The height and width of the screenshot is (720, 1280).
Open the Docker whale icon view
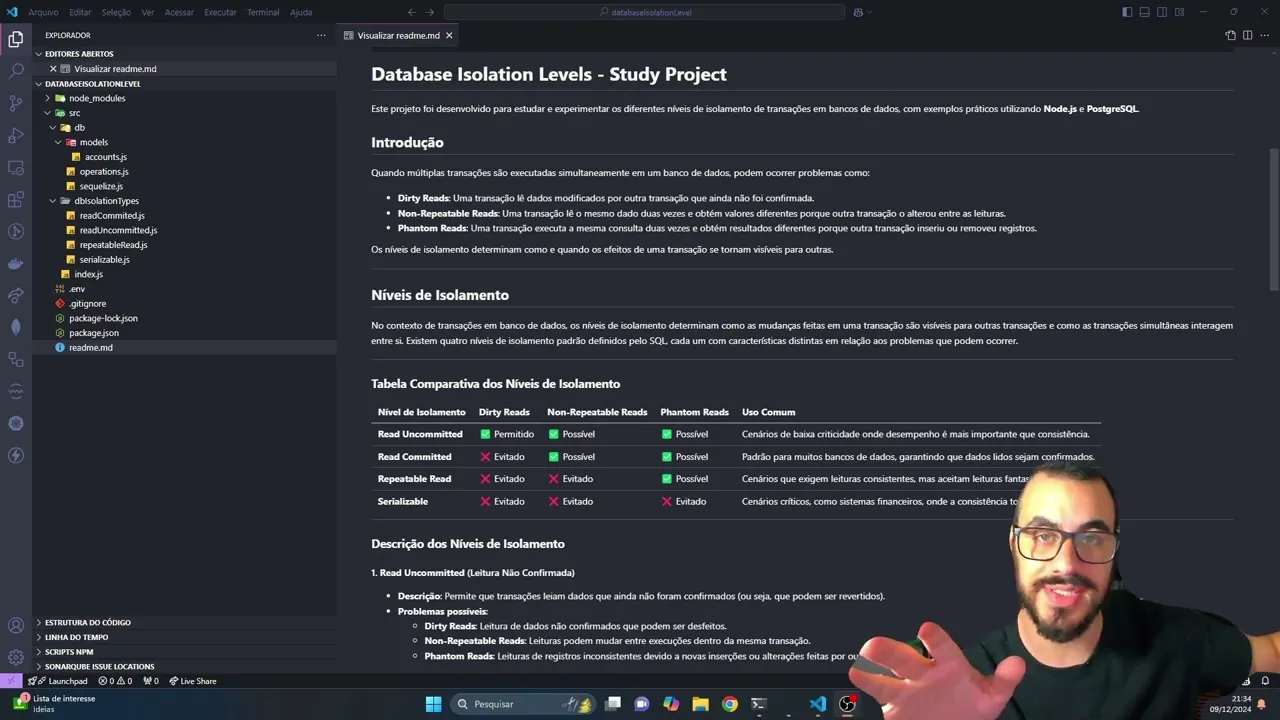16,263
